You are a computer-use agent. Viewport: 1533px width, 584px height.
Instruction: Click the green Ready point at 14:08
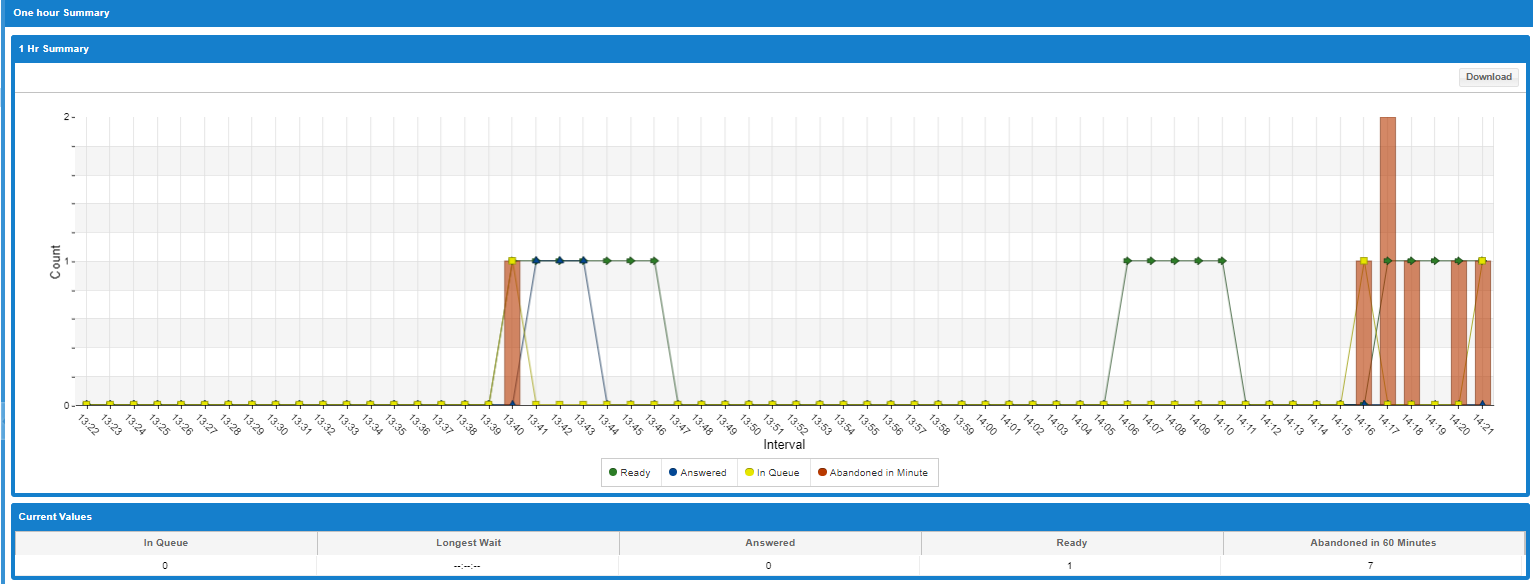pos(1174,261)
